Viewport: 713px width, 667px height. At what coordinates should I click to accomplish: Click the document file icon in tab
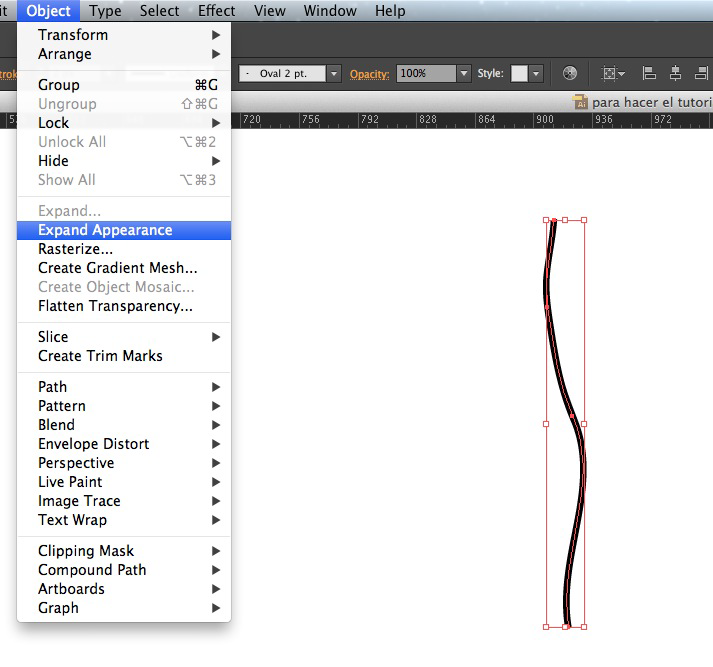[x=580, y=102]
